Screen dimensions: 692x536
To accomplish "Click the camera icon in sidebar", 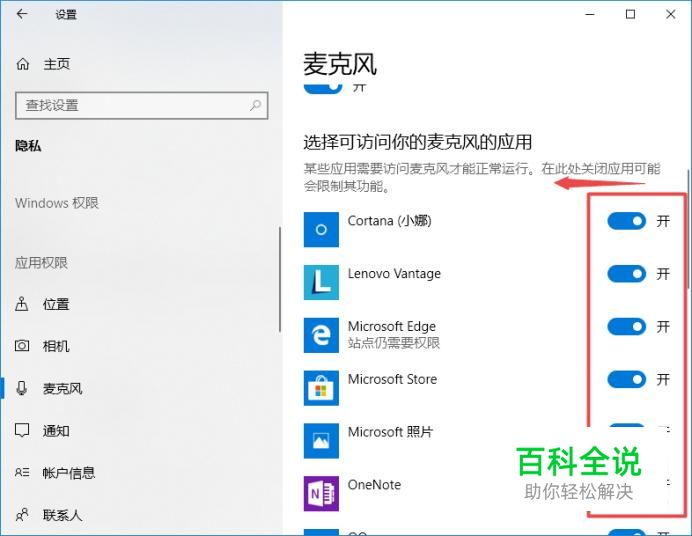I will 22,345.
